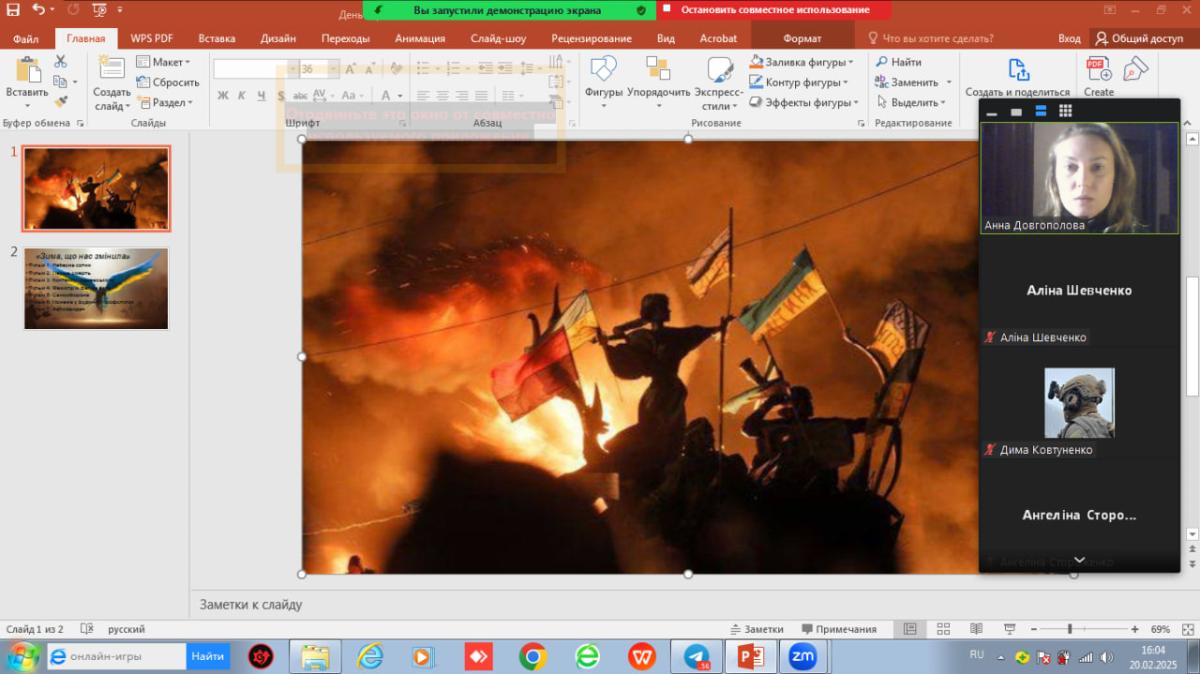
Task: Toggle Bold (Ж) formatting
Action: click(222, 96)
